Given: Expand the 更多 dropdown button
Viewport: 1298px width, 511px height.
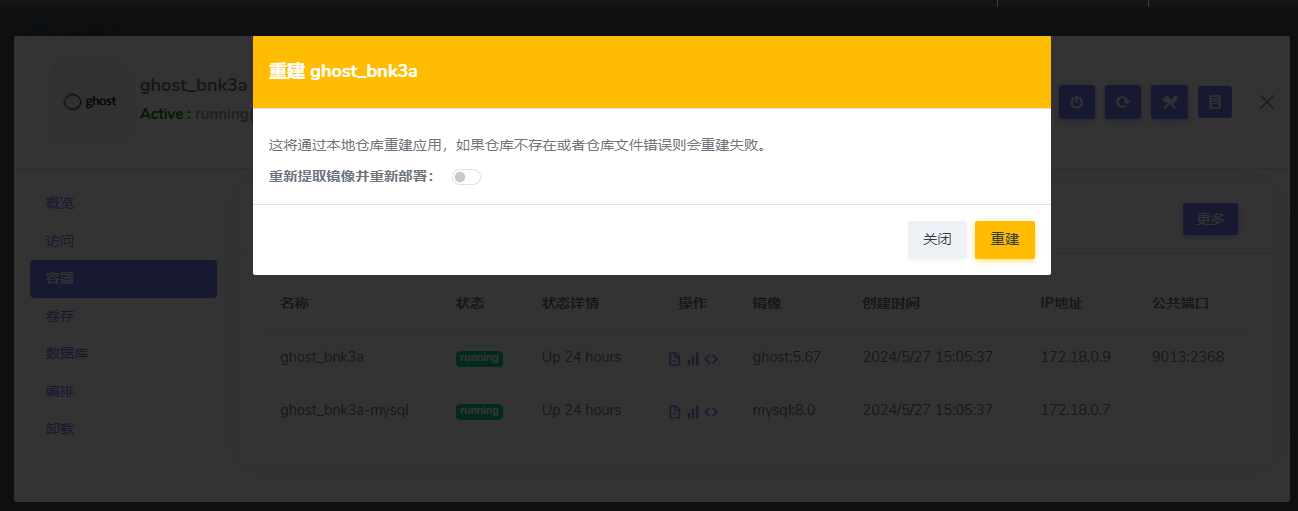Looking at the screenshot, I should point(1210,219).
